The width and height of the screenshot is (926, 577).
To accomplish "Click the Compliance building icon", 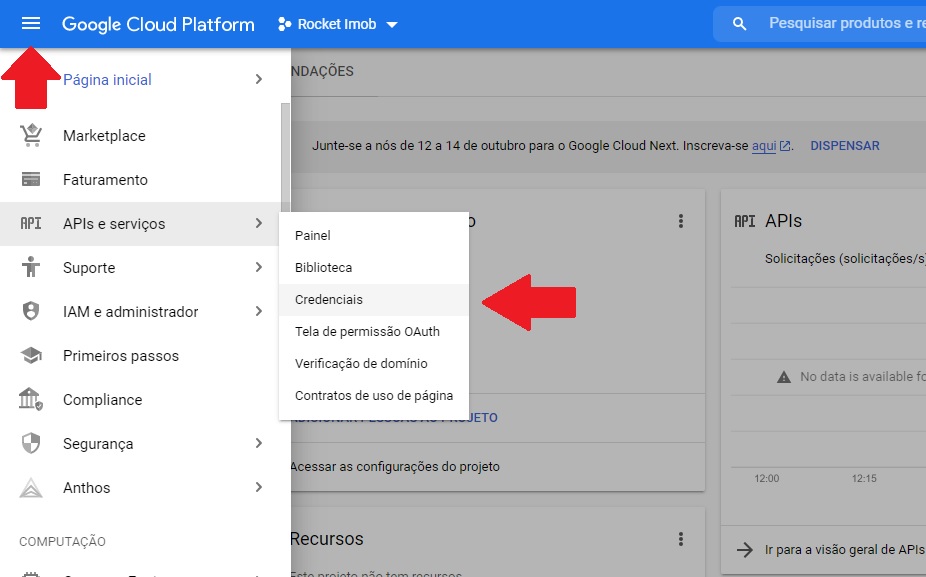I will point(31,400).
